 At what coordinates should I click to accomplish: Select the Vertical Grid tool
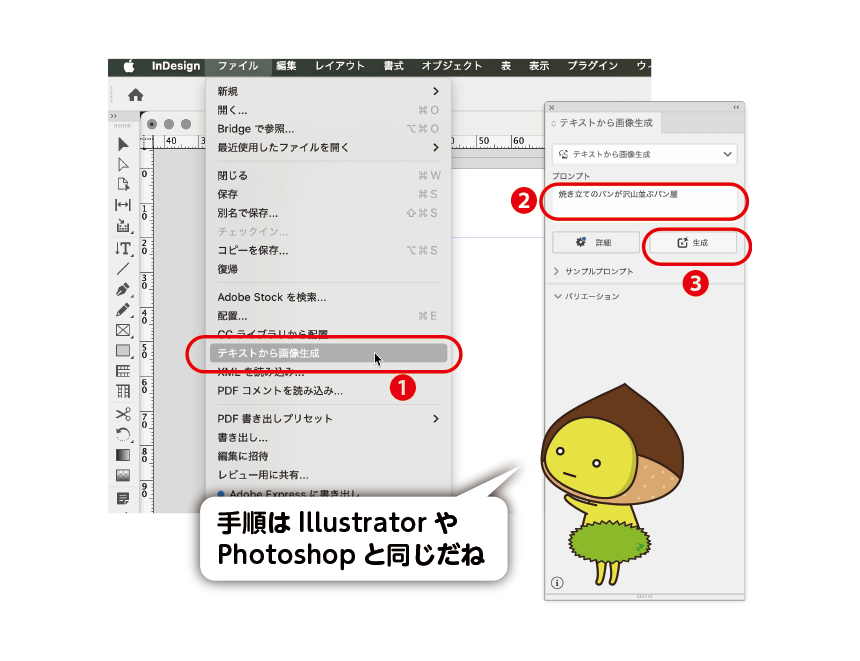coord(123,391)
